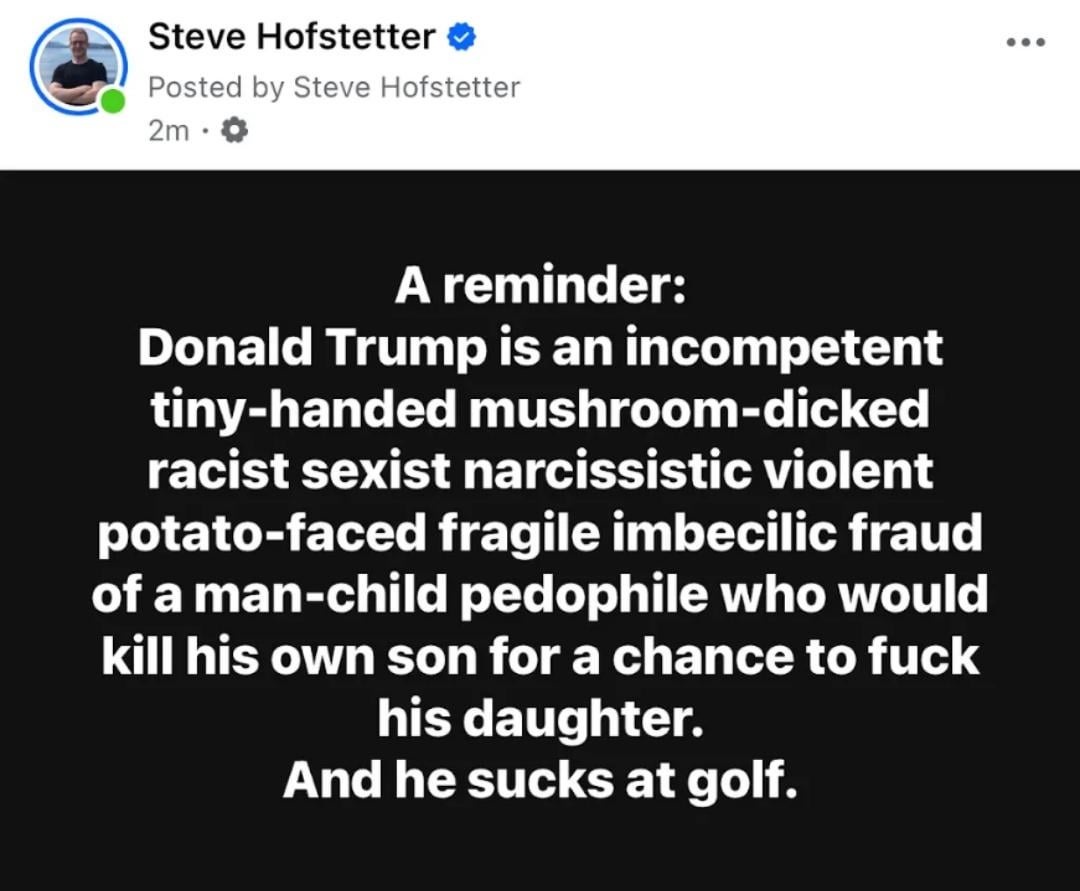Click the post audience gear icon

tap(234, 130)
